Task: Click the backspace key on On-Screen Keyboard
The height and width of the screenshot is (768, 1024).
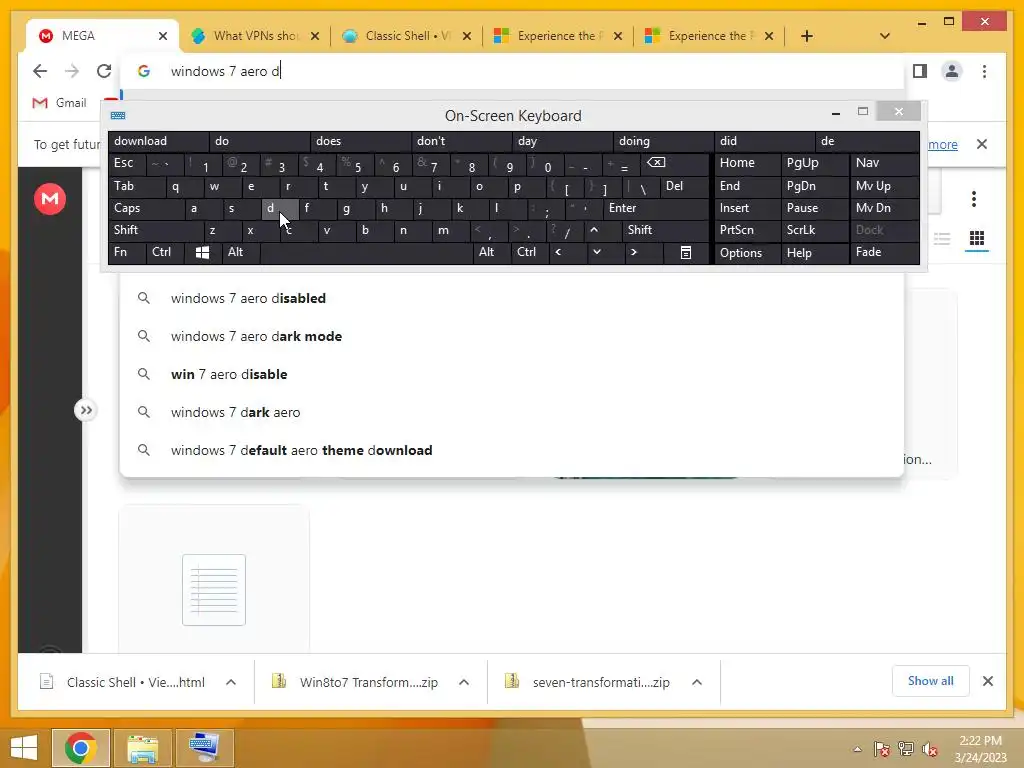Action: point(656,163)
